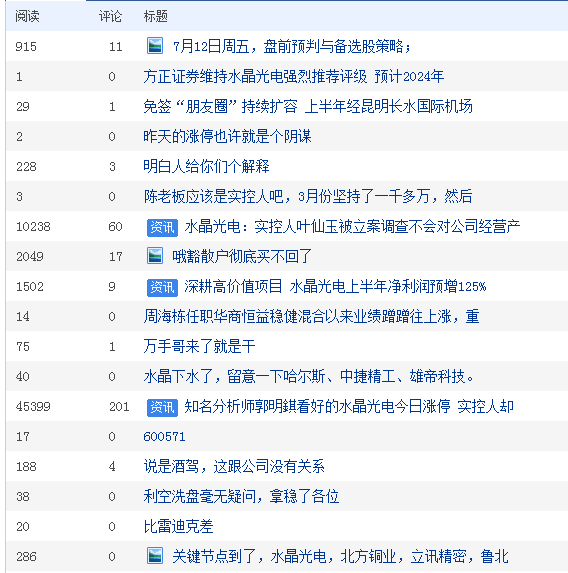This screenshot has width=568, height=573.
Task: Open post 周海栋任职华商恒益稳健混合
Action: pos(311,316)
